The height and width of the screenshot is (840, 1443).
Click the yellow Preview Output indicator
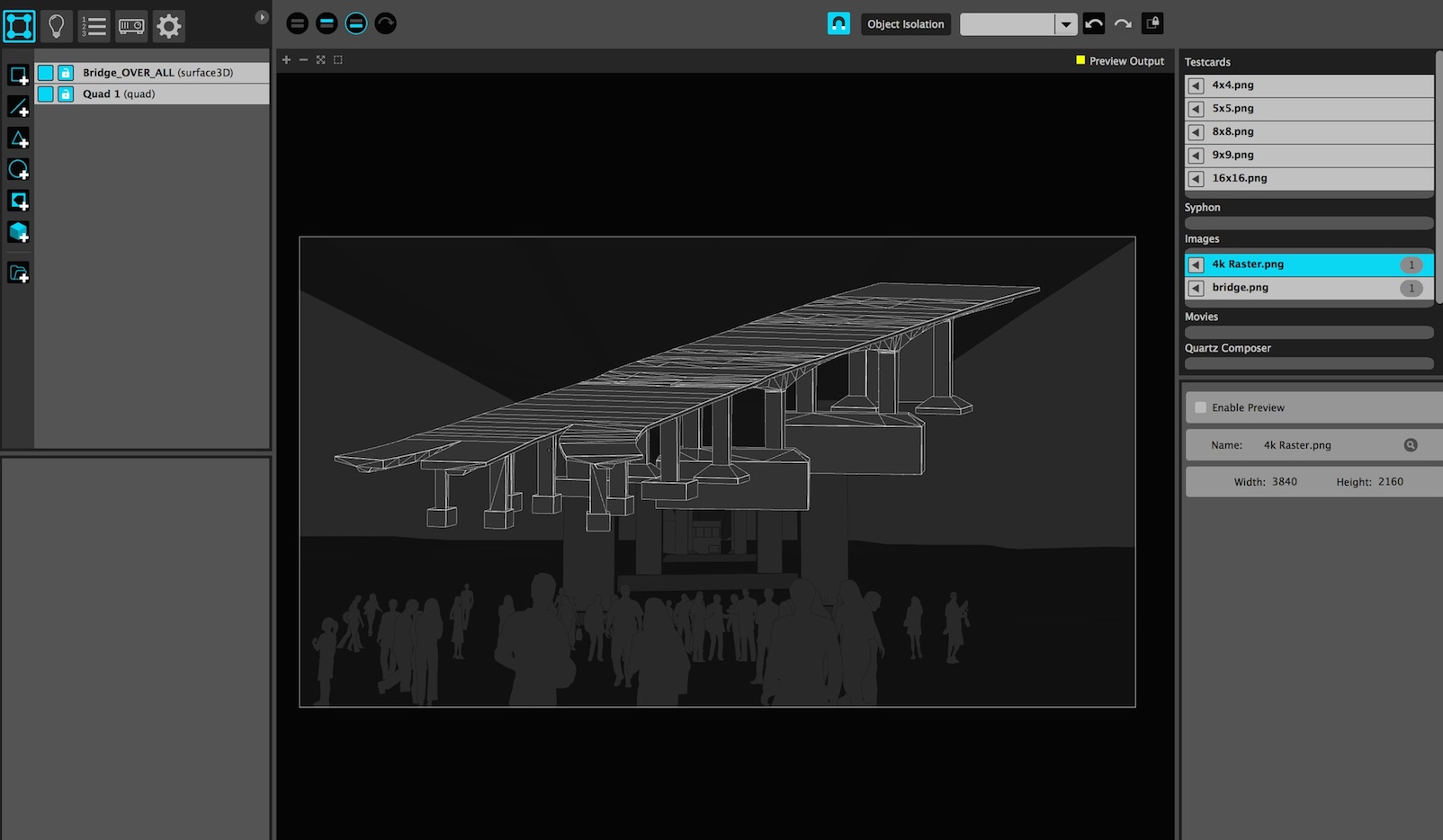tap(1080, 60)
